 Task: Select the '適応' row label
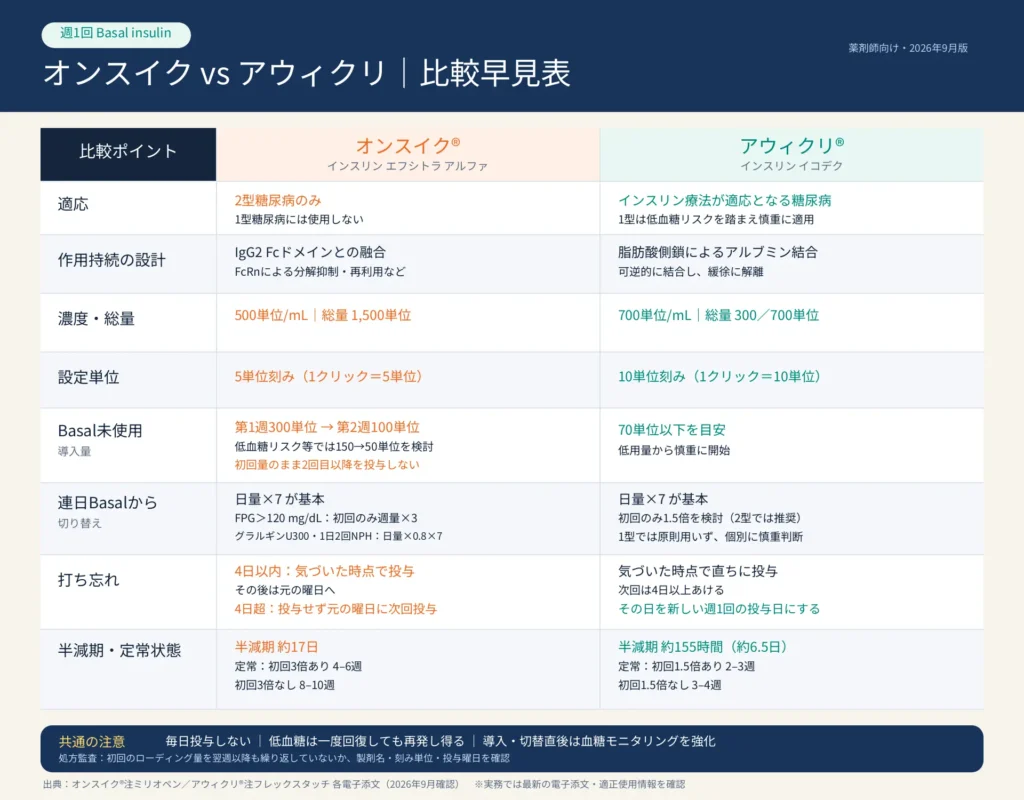click(x=72, y=204)
